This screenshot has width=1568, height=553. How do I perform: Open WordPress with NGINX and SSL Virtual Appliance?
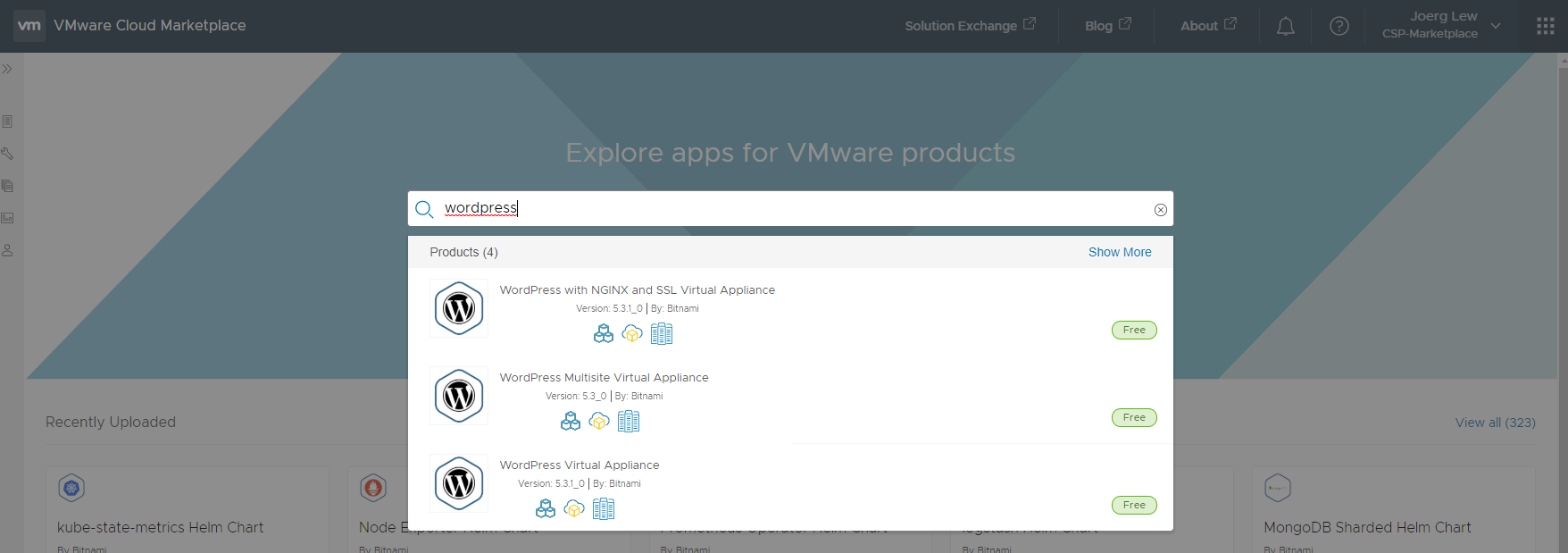point(637,290)
